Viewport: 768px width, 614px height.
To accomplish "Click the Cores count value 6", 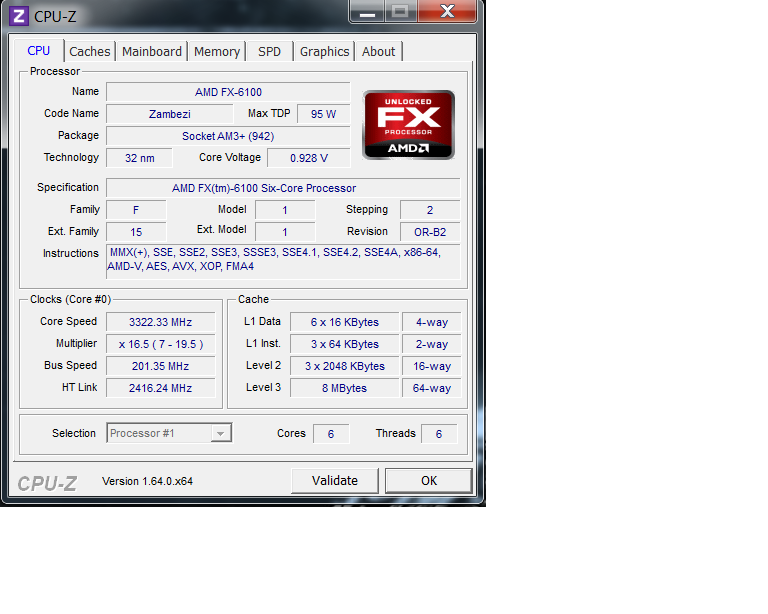I will click(x=331, y=434).
